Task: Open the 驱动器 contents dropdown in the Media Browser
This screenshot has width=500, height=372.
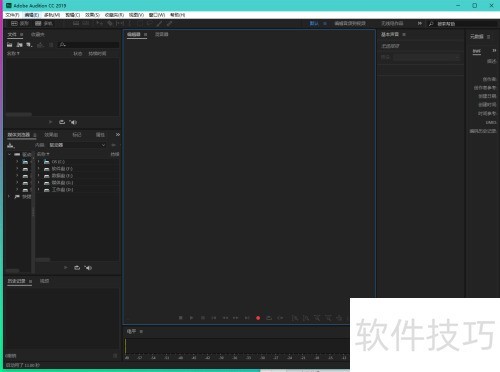Action: 77,145
